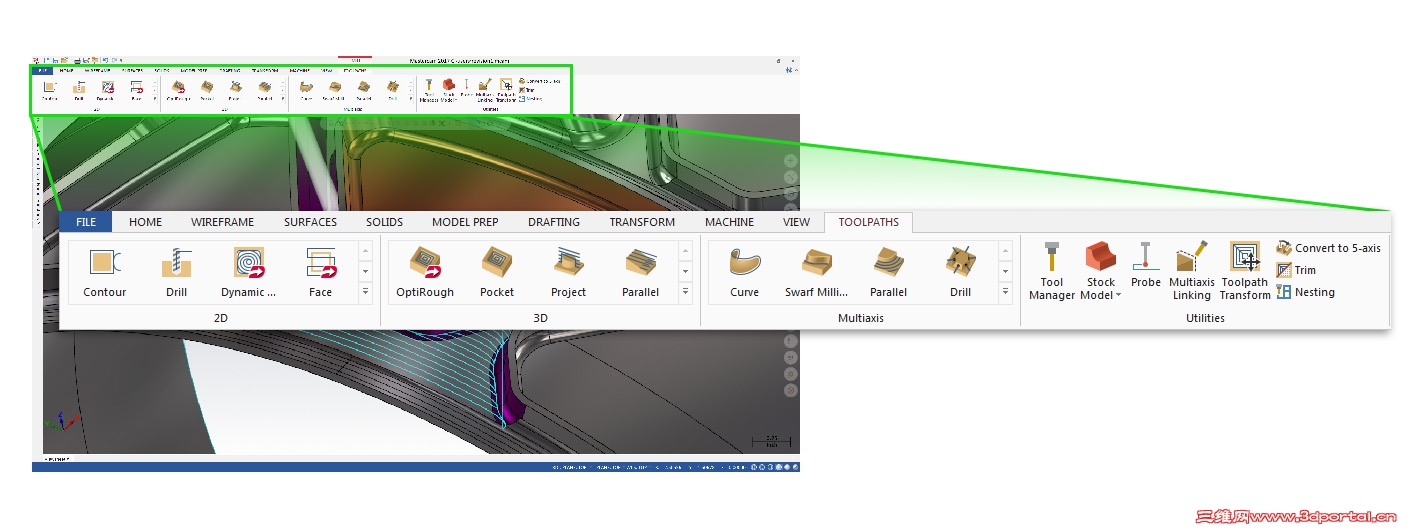Click the 2D gallery's down arrow, enlarged ribbon
The image size is (1416, 530).
click(x=365, y=271)
